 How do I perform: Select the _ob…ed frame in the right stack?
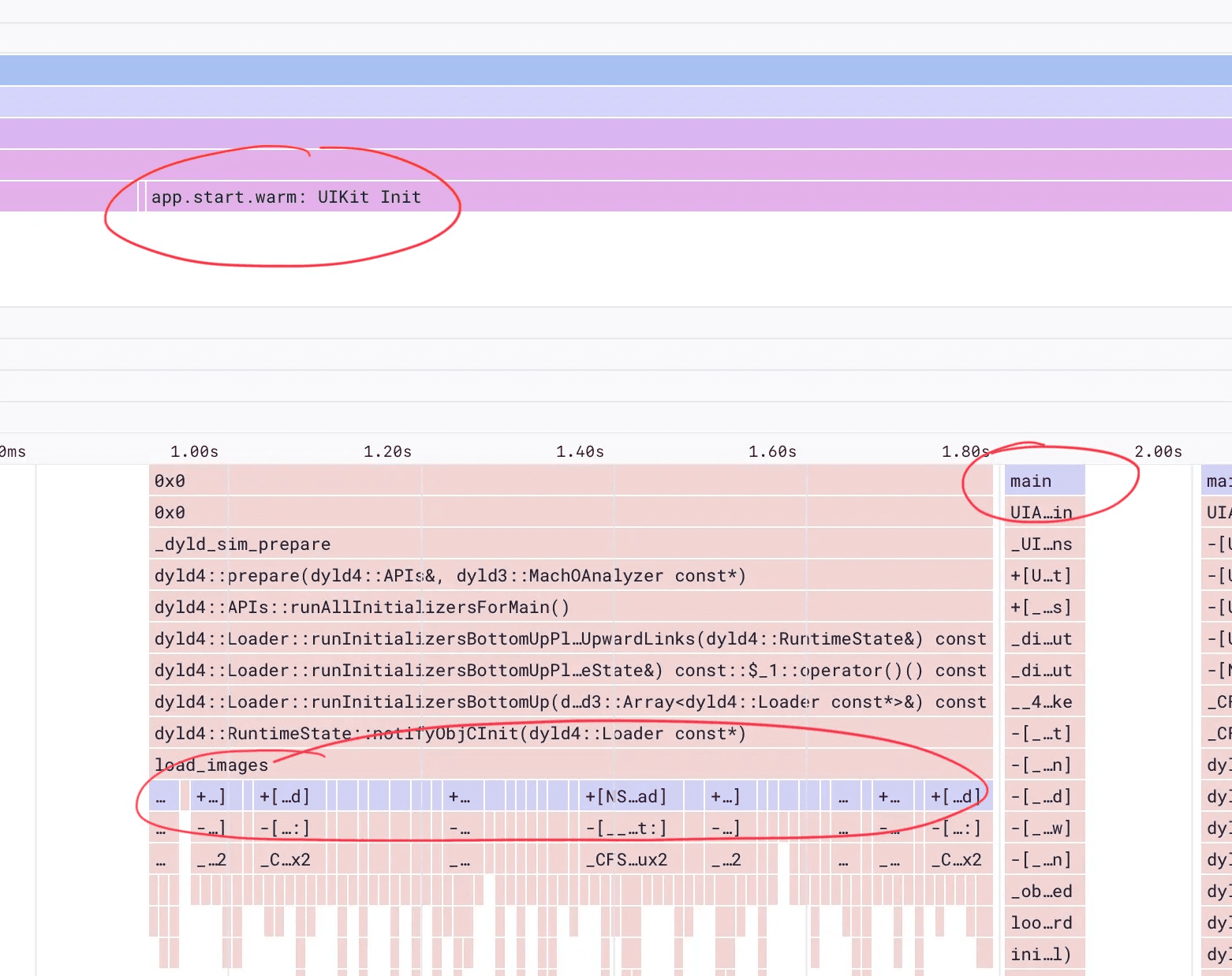pos(1041,891)
